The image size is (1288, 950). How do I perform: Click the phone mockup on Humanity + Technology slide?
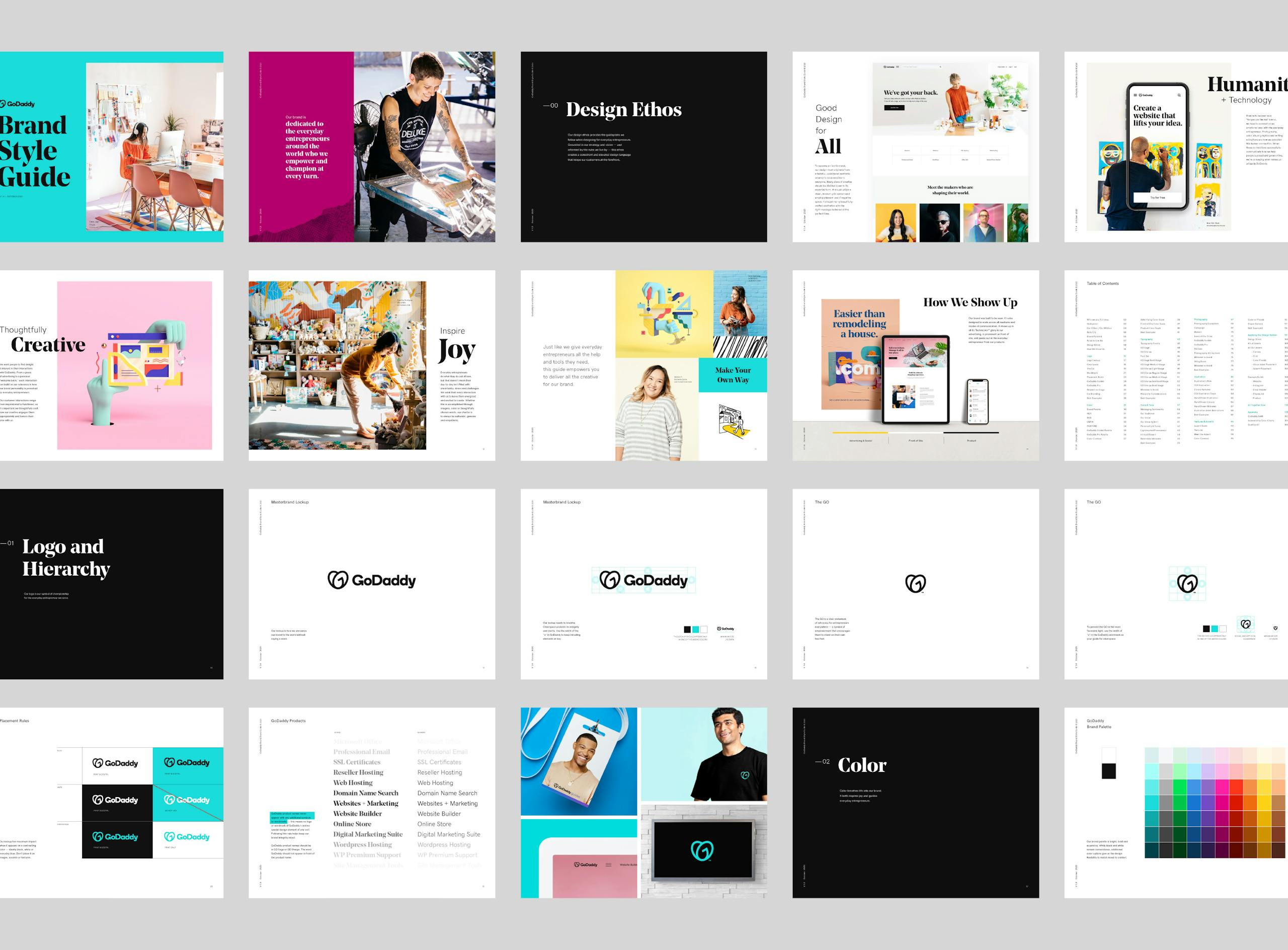[1158, 146]
